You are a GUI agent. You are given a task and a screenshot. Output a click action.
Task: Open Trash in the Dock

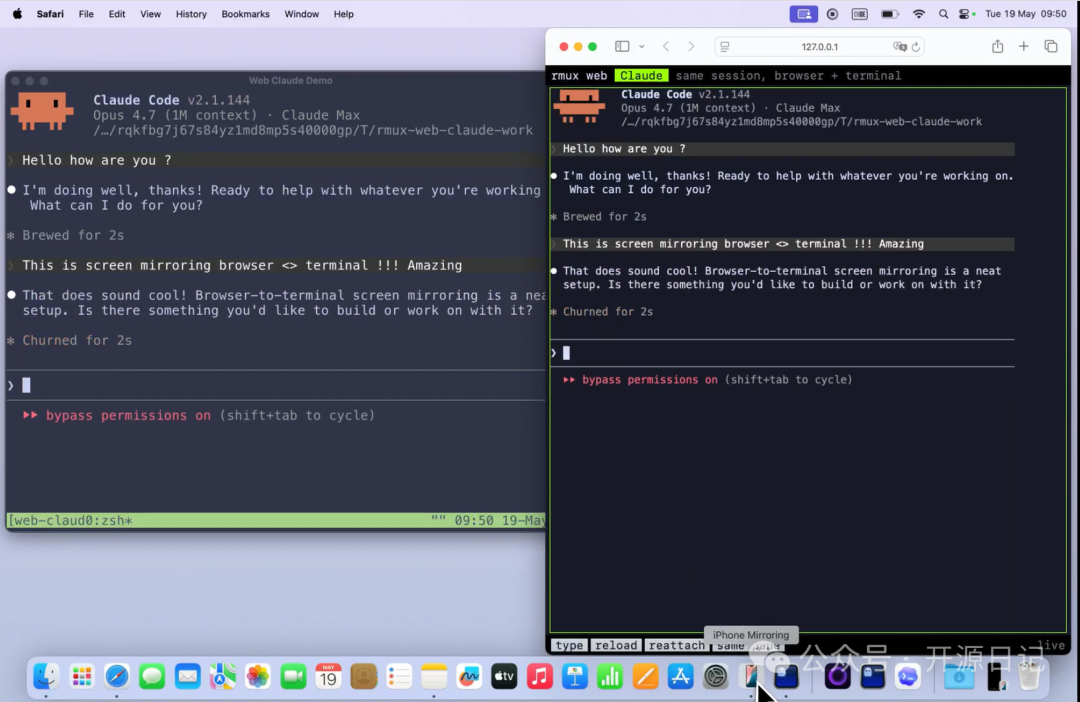click(x=1029, y=677)
